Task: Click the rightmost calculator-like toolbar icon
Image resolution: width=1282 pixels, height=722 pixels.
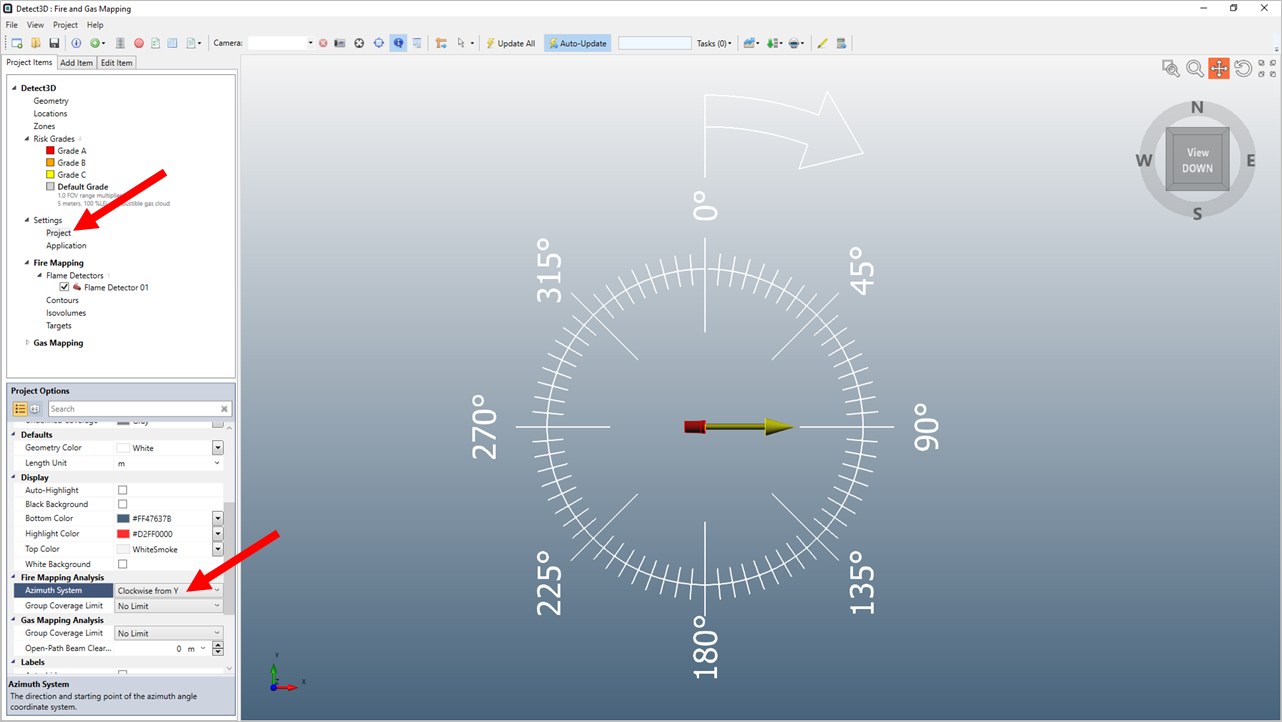Action: point(842,43)
